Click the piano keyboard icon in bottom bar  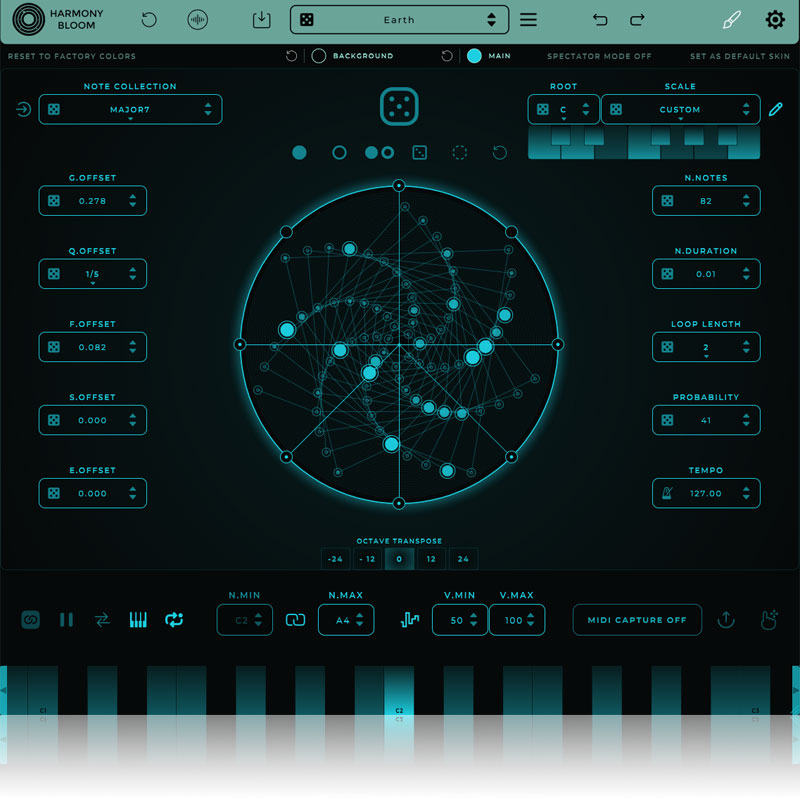[x=138, y=620]
